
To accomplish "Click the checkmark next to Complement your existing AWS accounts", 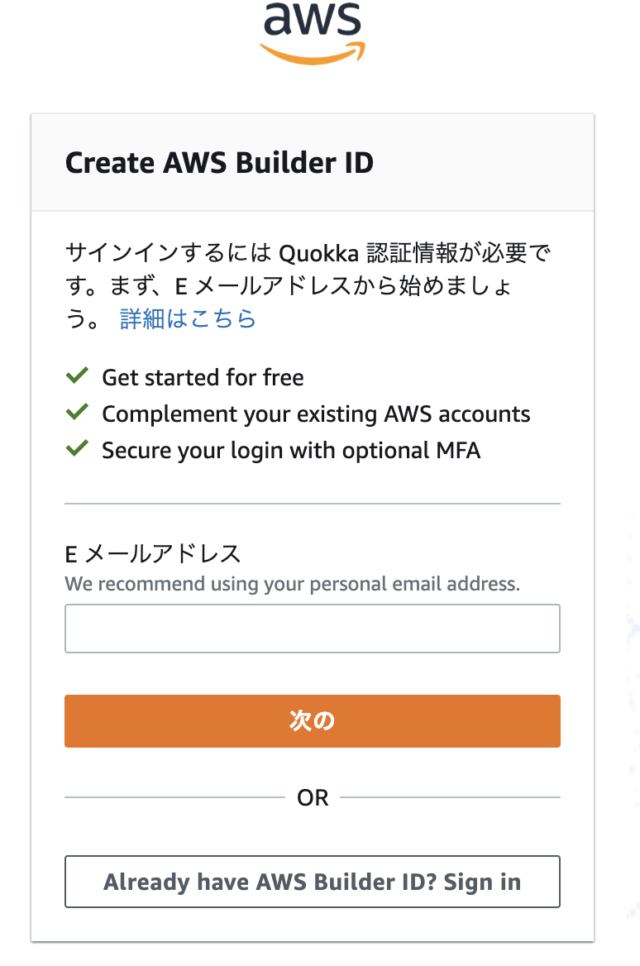I will coord(77,414).
